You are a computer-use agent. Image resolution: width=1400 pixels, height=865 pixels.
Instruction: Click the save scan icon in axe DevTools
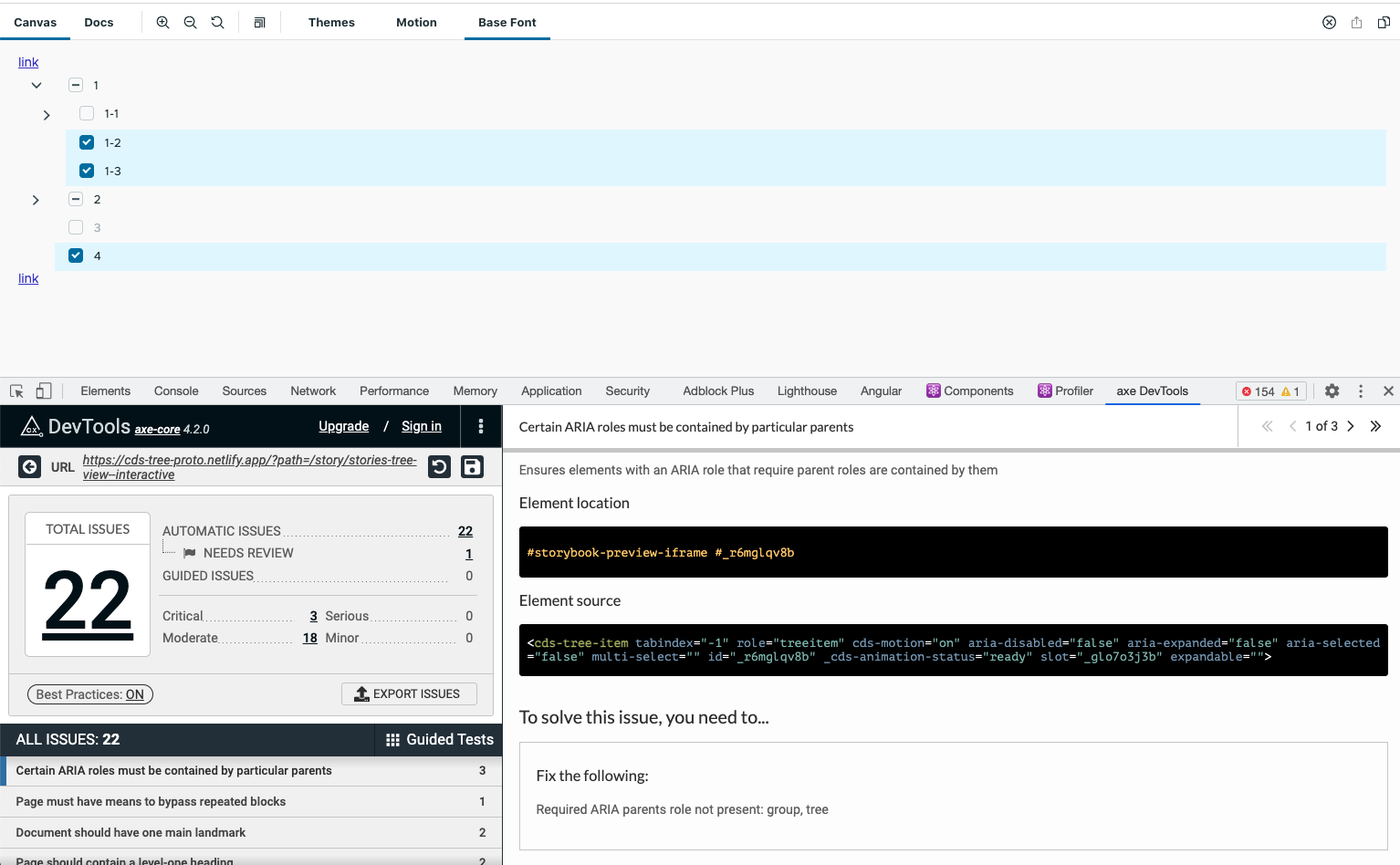[x=472, y=466]
